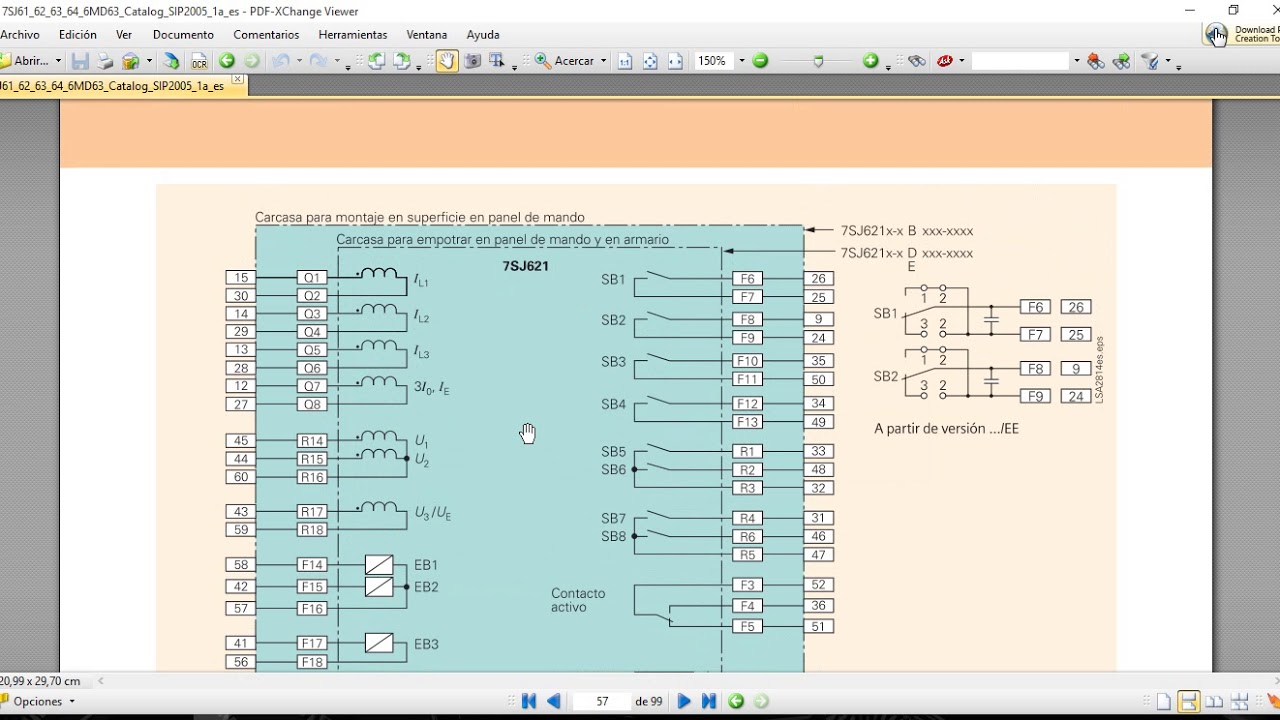Run OCR on the document
Screen dimensions: 1280x720
point(199,61)
